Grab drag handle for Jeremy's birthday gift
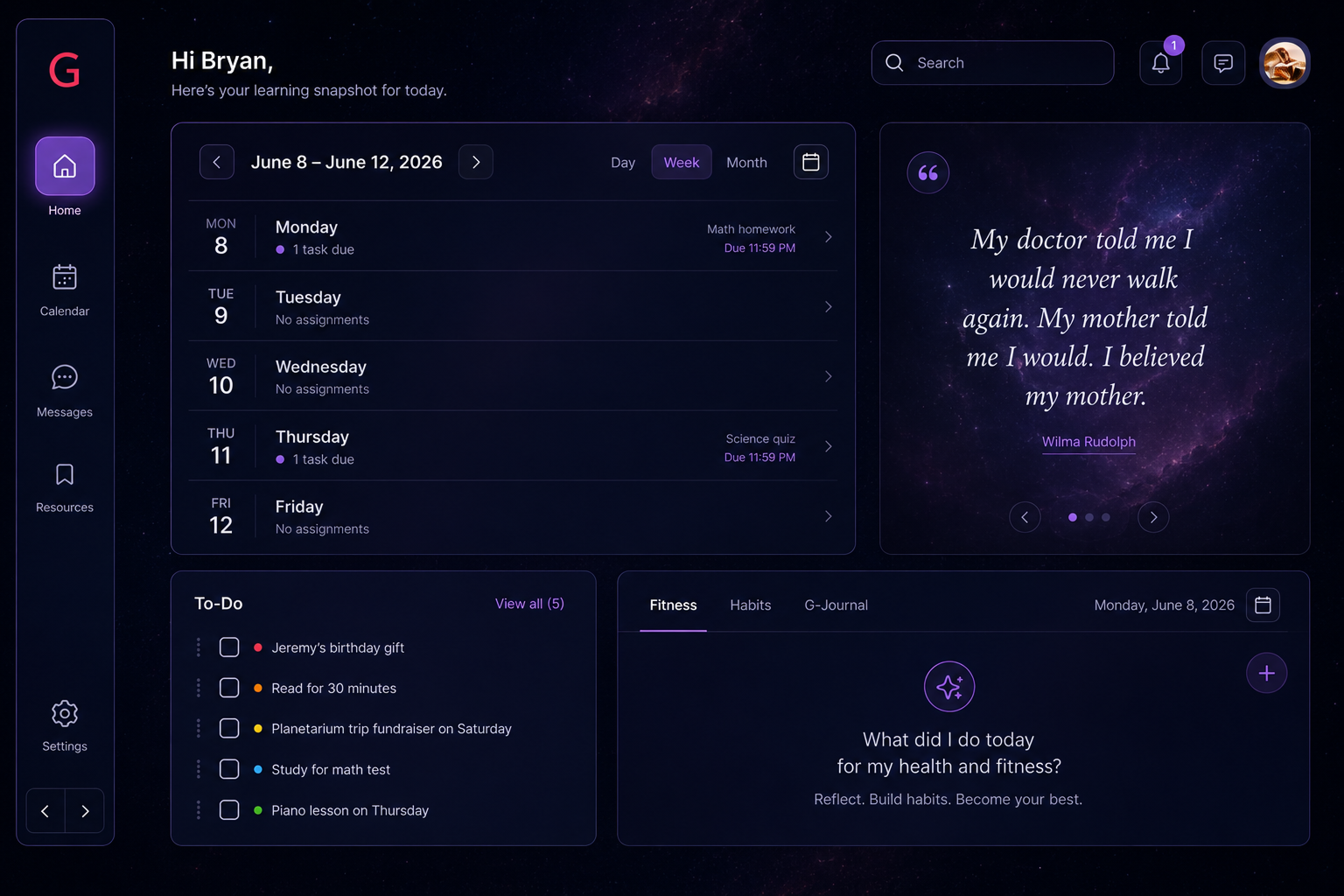The image size is (1344, 896). point(199,647)
